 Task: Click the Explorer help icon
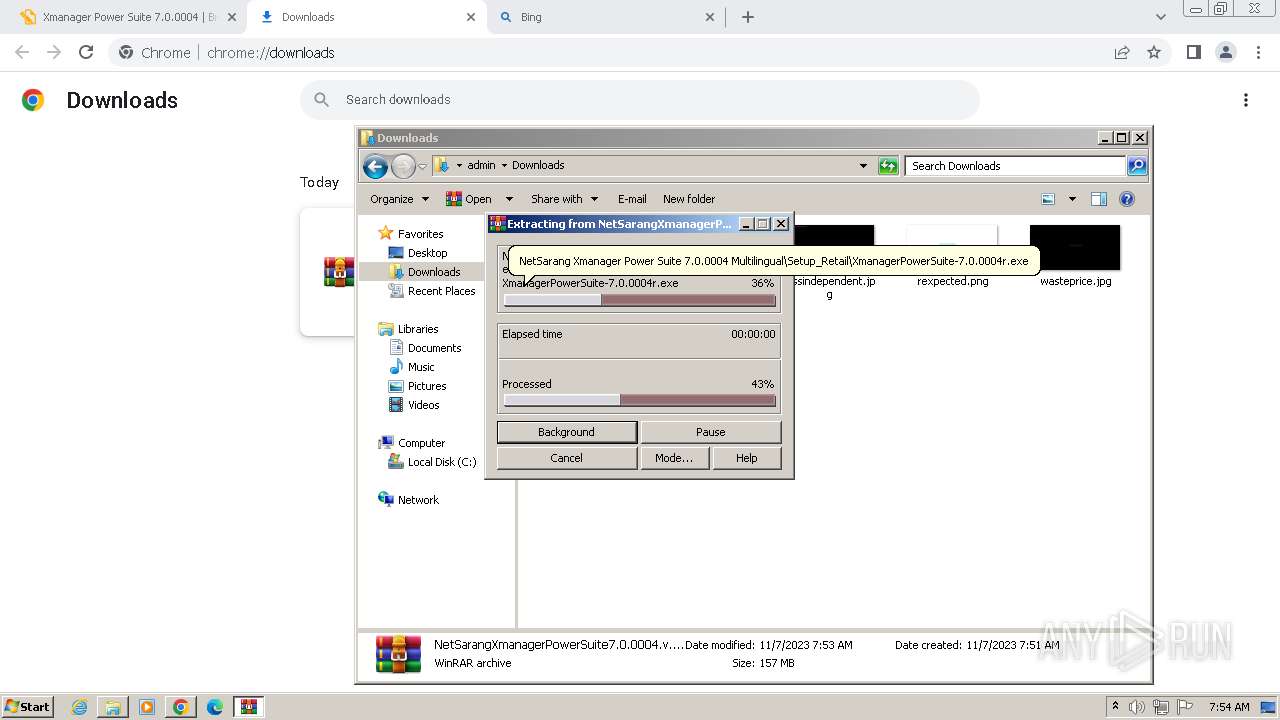pyautogui.click(x=1127, y=199)
